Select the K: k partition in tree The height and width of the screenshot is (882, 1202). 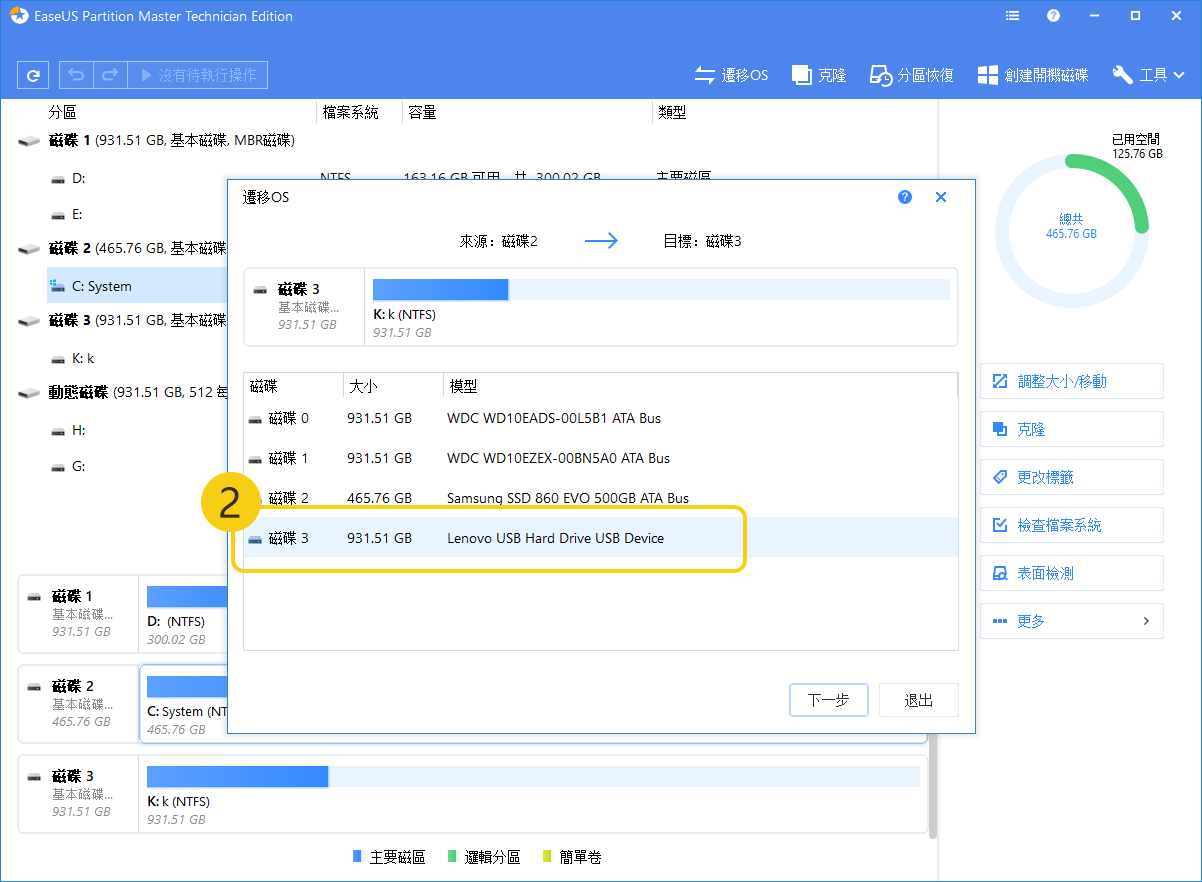coord(83,358)
